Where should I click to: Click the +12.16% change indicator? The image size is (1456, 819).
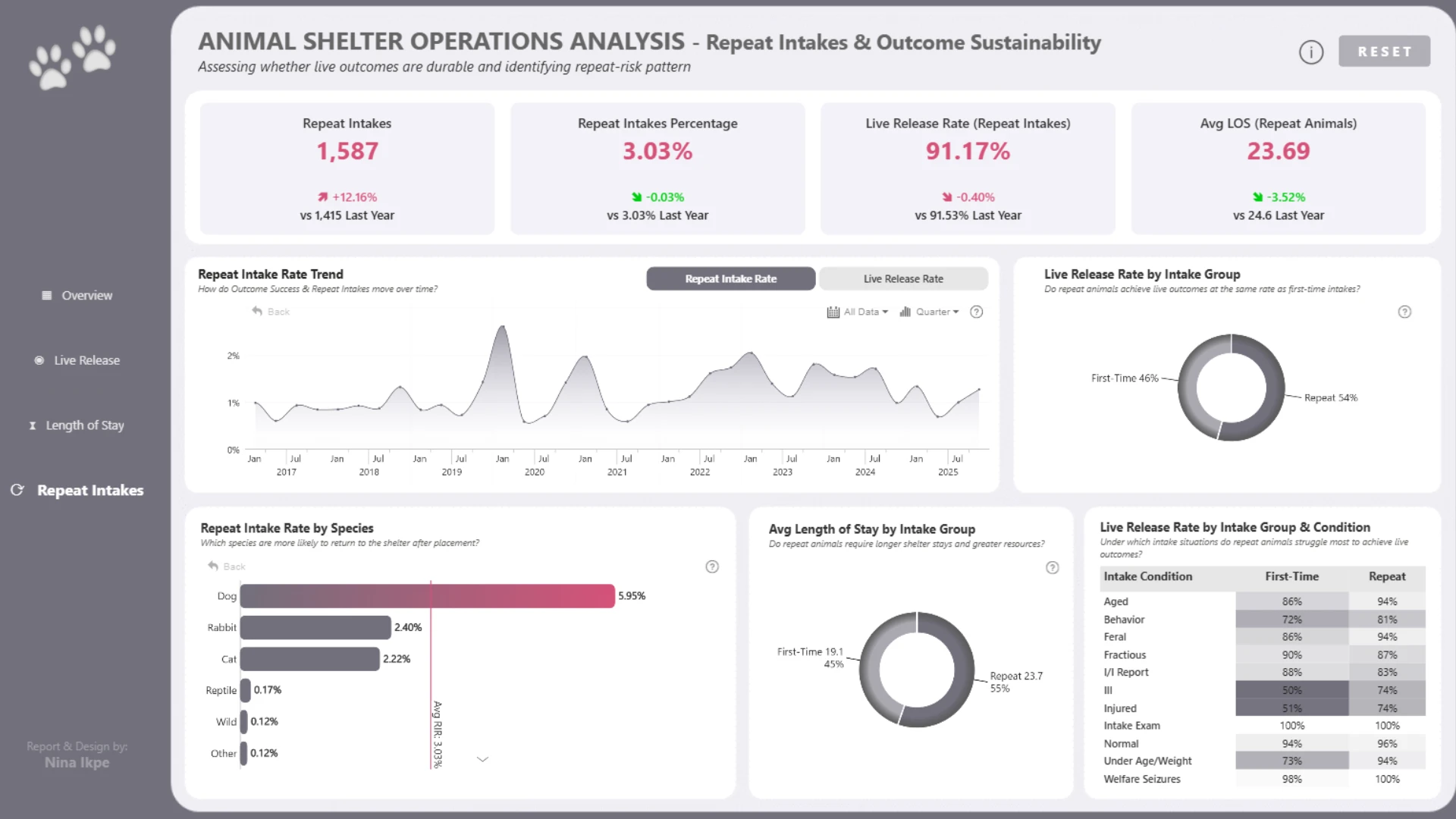point(347,197)
